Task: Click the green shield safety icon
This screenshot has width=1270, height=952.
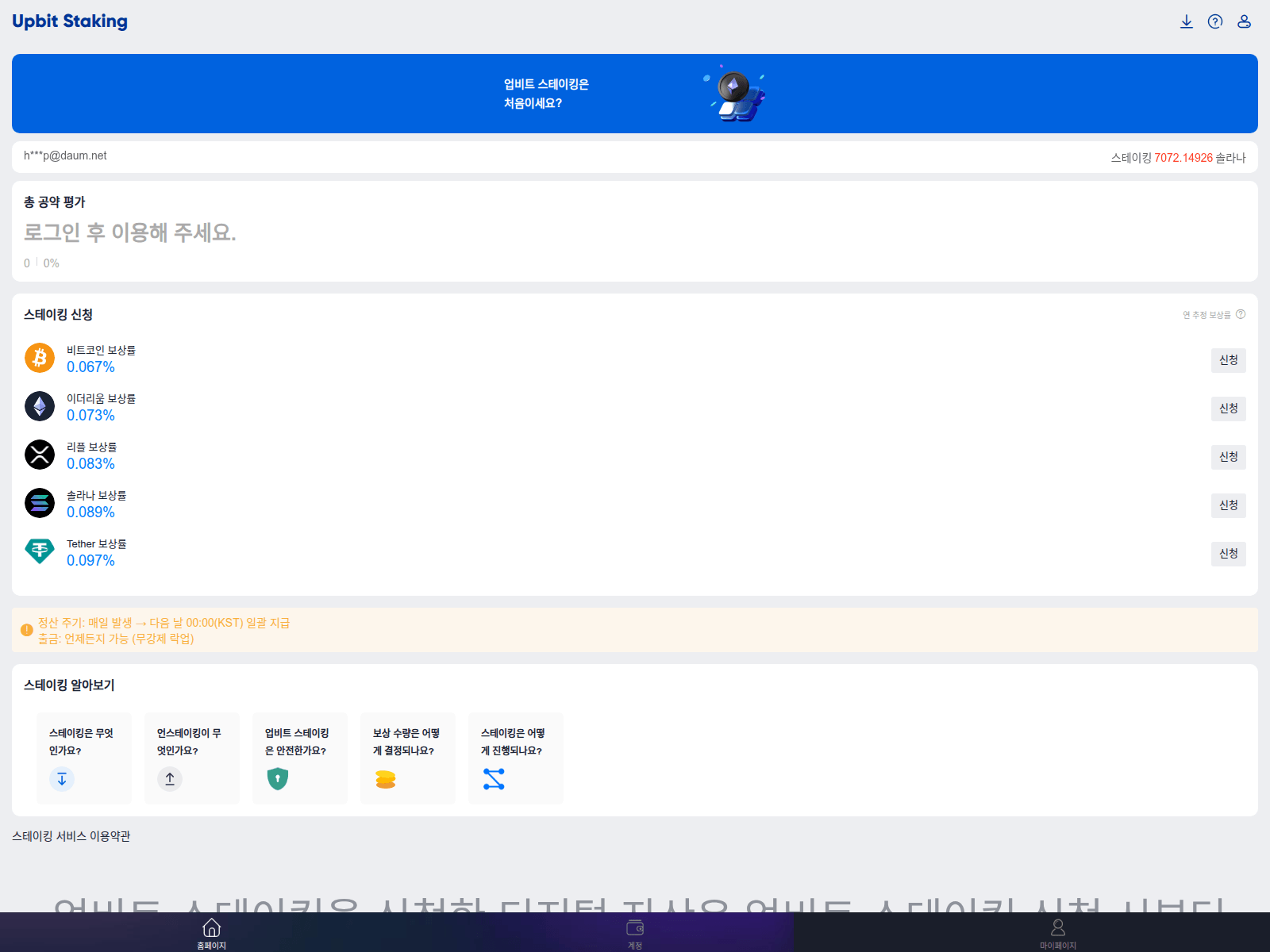Action: point(278,779)
